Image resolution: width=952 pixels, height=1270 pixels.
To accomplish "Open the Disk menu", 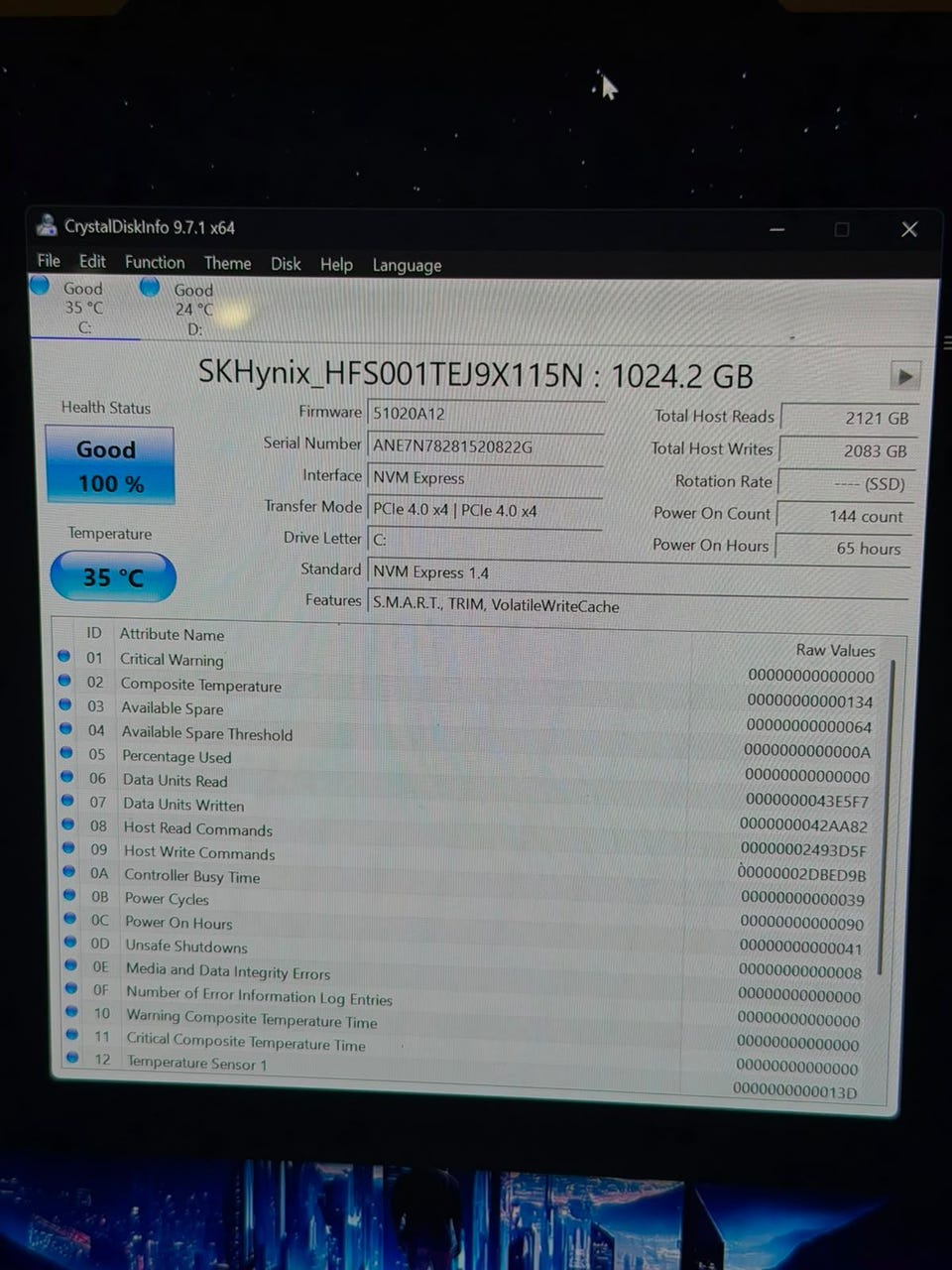I will tap(286, 264).
